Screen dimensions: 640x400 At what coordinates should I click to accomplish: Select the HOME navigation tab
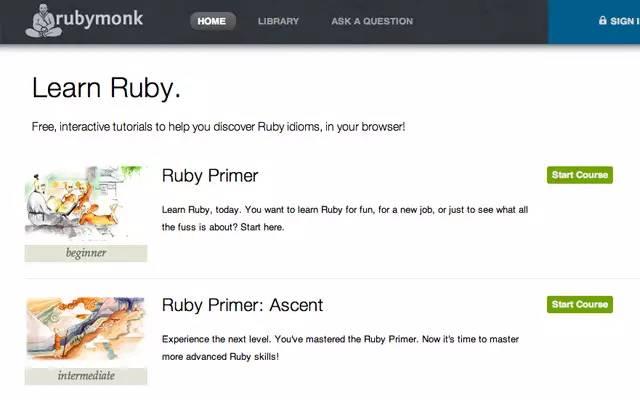pos(212,21)
